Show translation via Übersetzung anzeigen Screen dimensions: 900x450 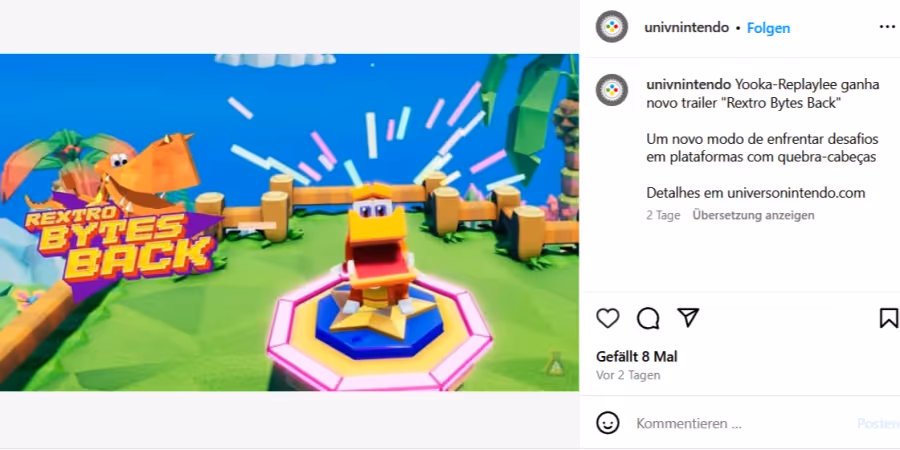click(x=753, y=215)
